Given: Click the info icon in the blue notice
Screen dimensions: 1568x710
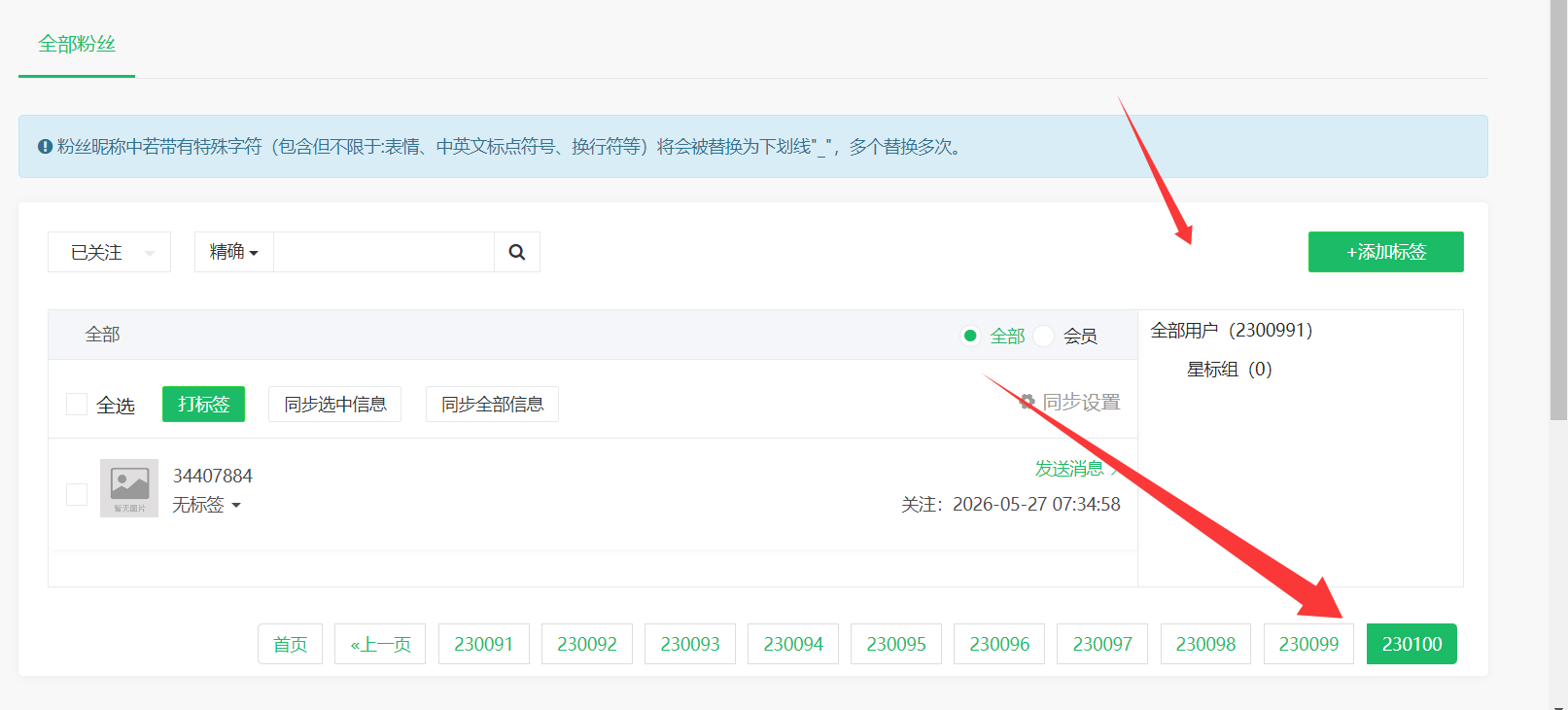Looking at the screenshot, I should click(x=45, y=147).
